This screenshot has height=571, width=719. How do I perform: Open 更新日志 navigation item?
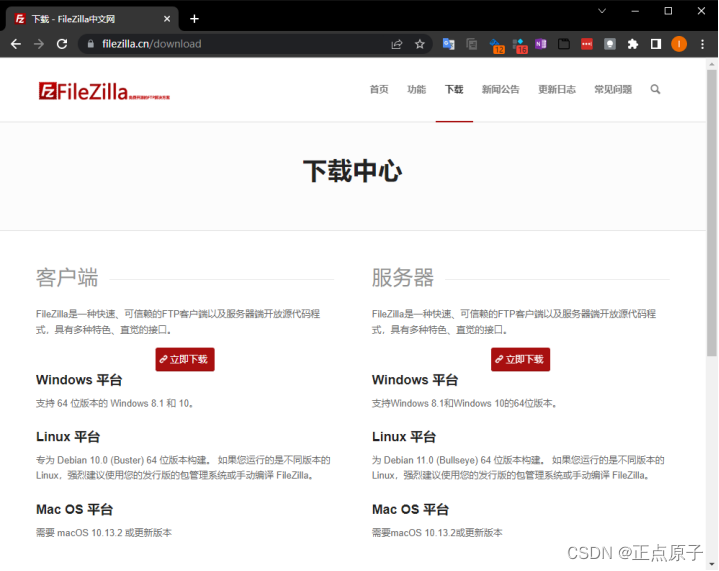click(557, 89)
